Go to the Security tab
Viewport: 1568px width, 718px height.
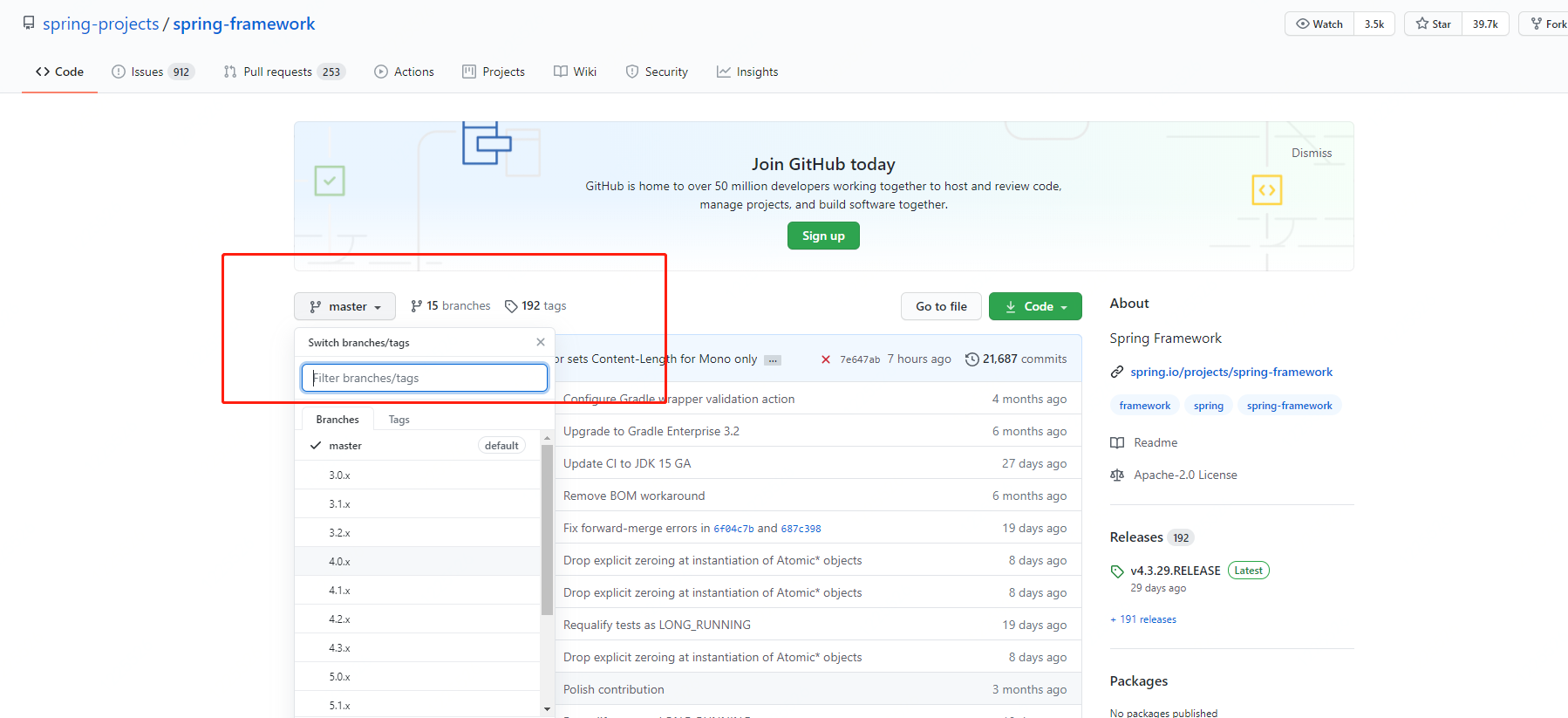pyautogui.click(x=657, y=72)
